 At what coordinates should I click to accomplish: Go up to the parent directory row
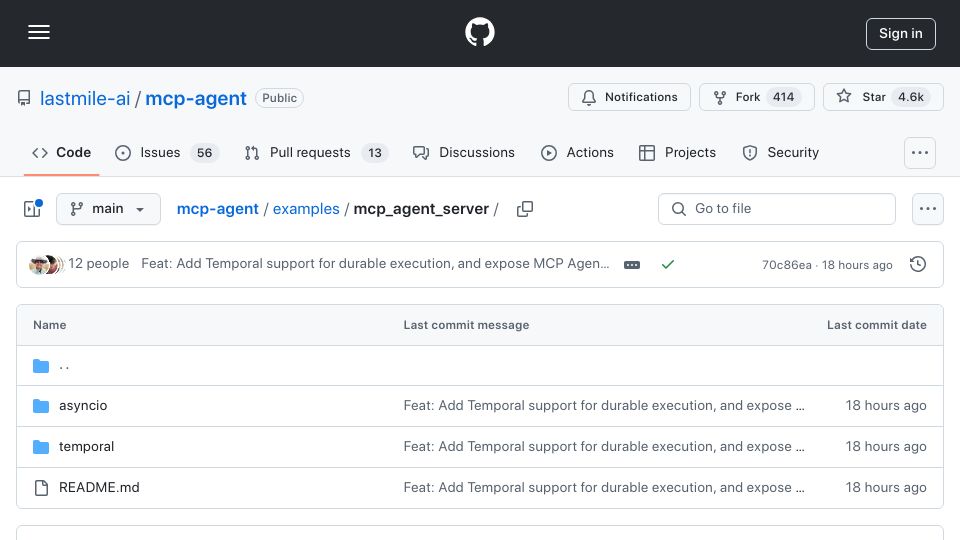coord(480,366)
